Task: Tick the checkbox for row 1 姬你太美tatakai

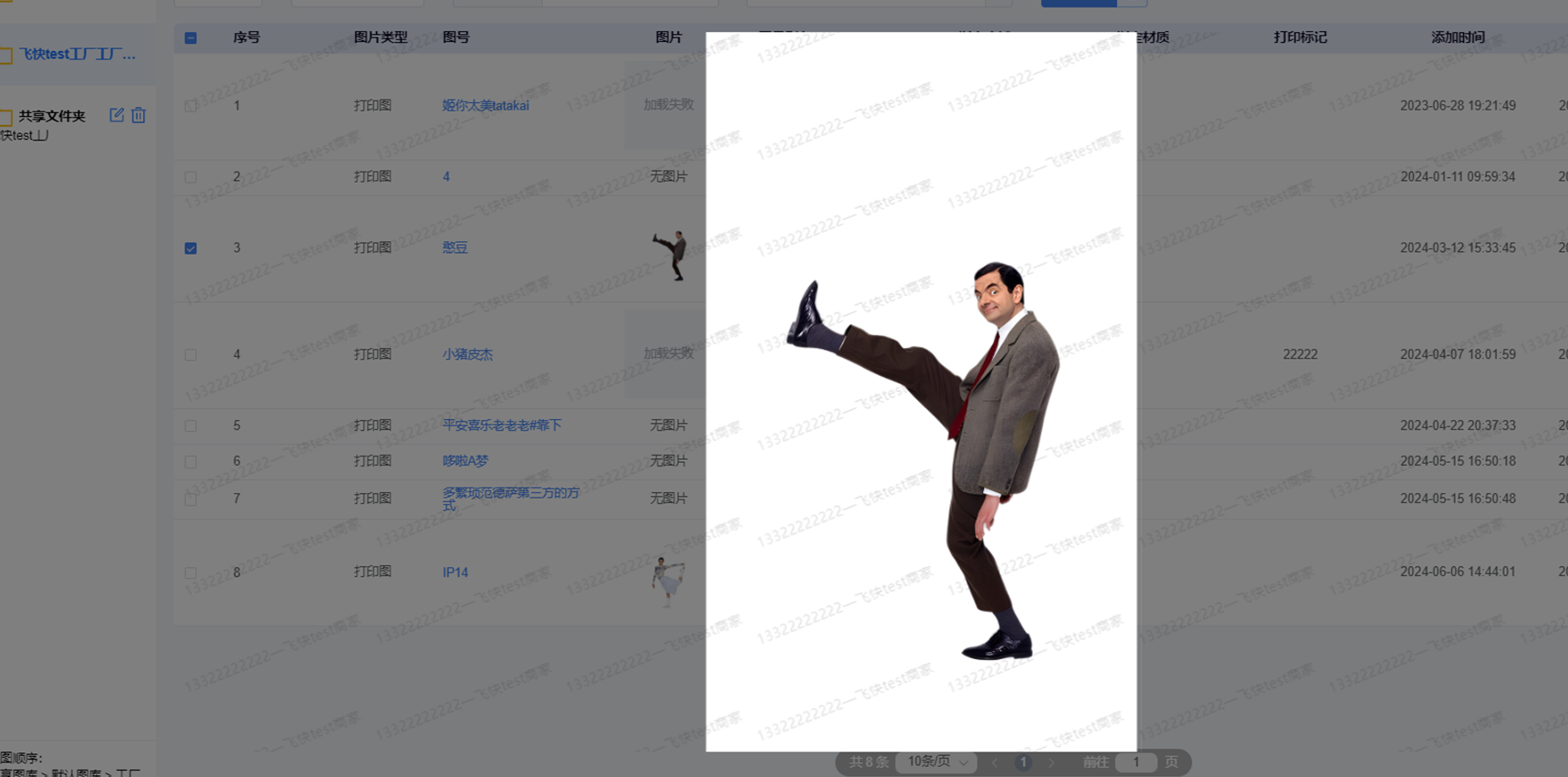Action: point(191,106)
